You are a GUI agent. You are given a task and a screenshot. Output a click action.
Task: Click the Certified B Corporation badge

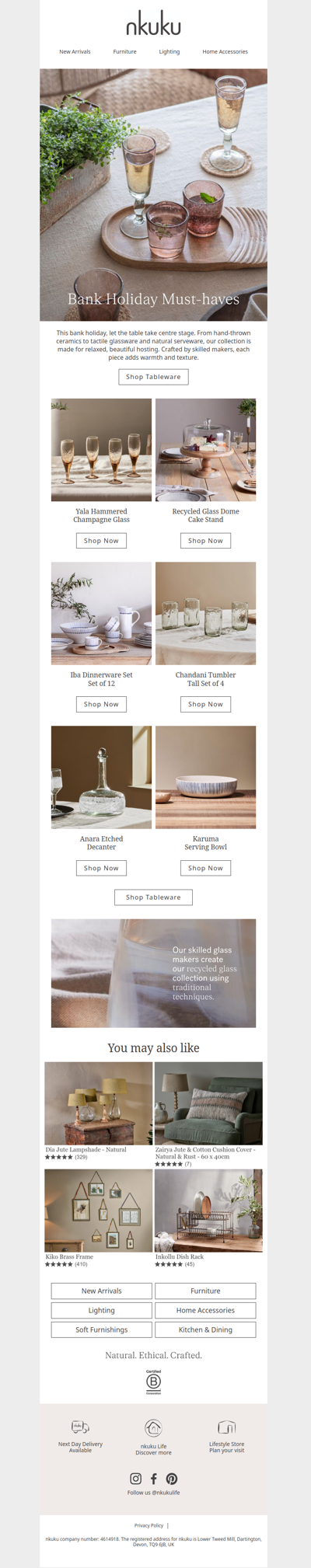[x=154, y=1382]
